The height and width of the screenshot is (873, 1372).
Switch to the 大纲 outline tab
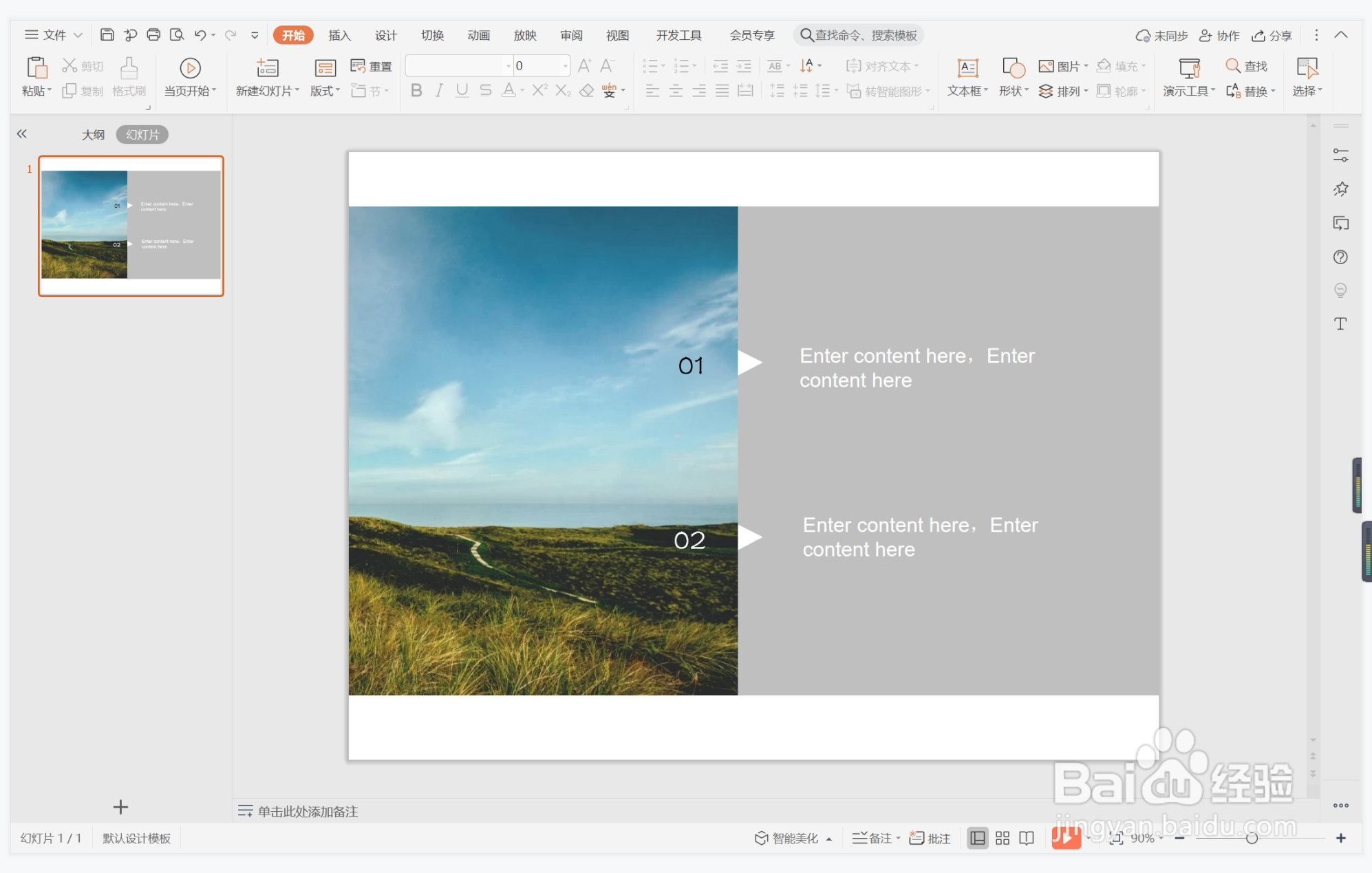93,135
